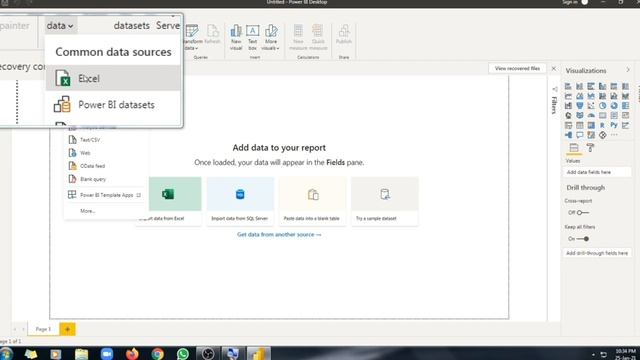640x360 pixels.
Task: Select the Gauge visual
Action: 591,116
